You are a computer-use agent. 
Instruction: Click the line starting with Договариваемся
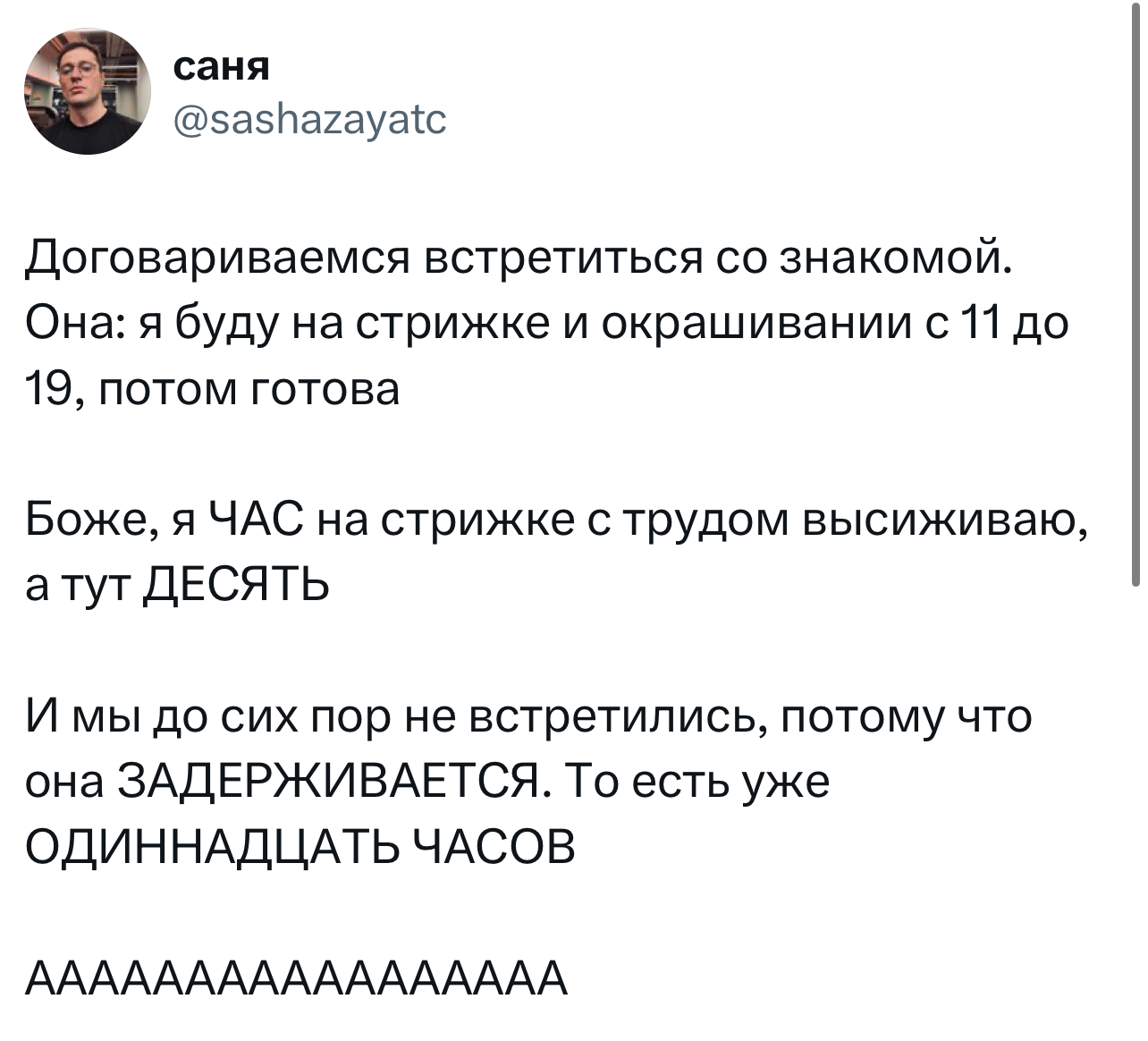(518, 260)
